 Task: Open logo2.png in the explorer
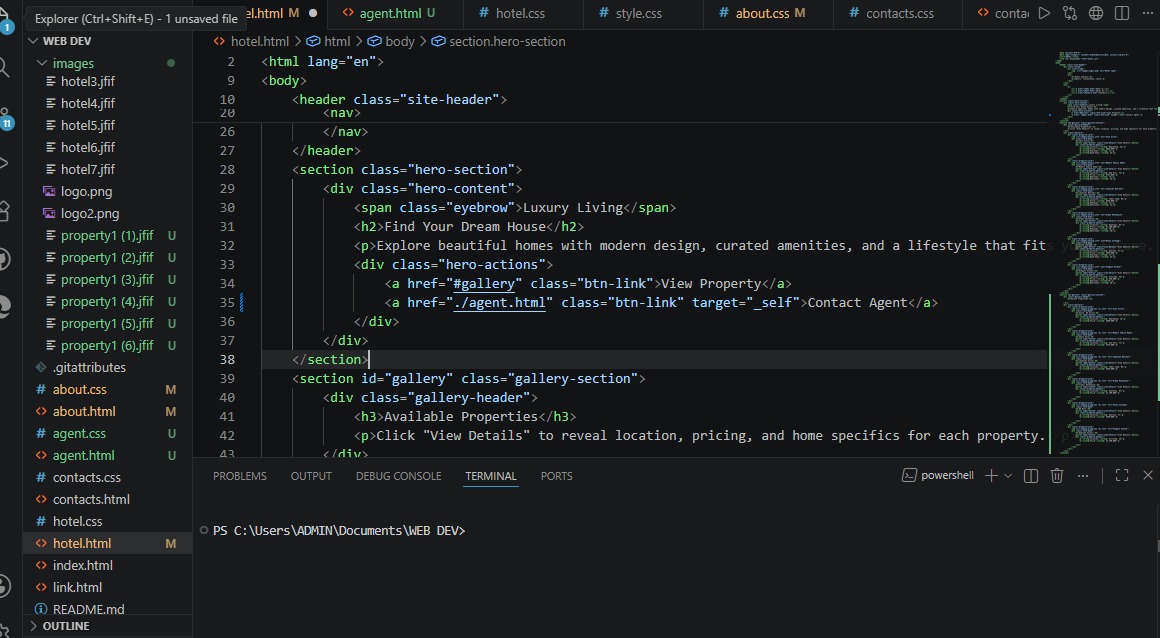[90, 214]
